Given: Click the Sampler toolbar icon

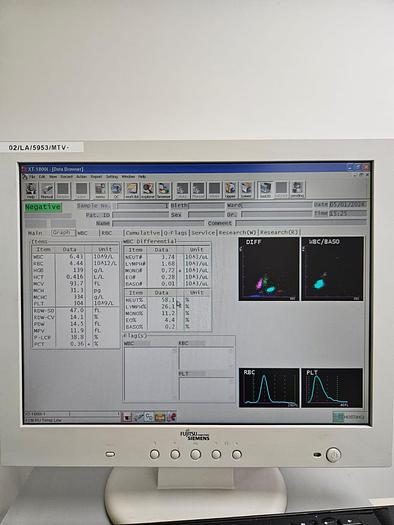Looking at the screenshot, I should click(x=63, y=190).
